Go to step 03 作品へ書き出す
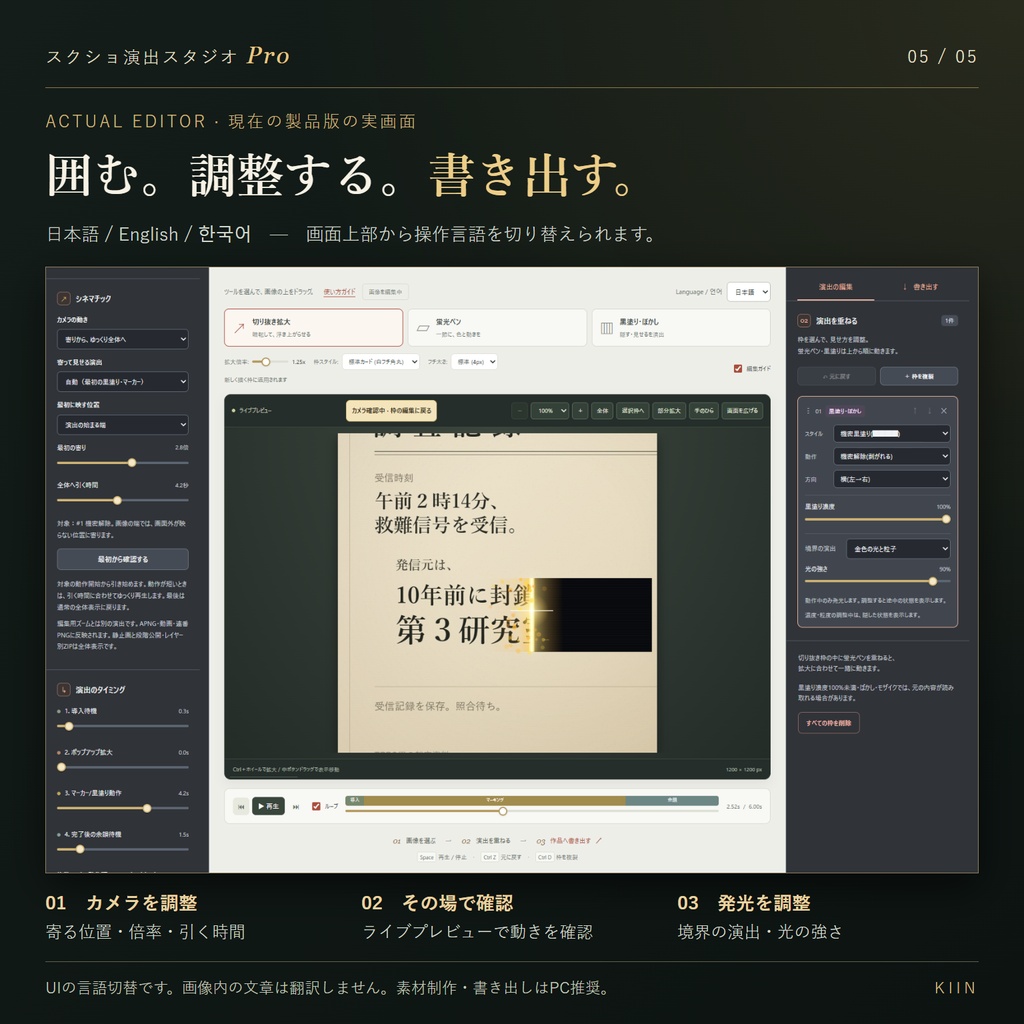This screenshot has width=1024, height=1024. tap(568, 840)
